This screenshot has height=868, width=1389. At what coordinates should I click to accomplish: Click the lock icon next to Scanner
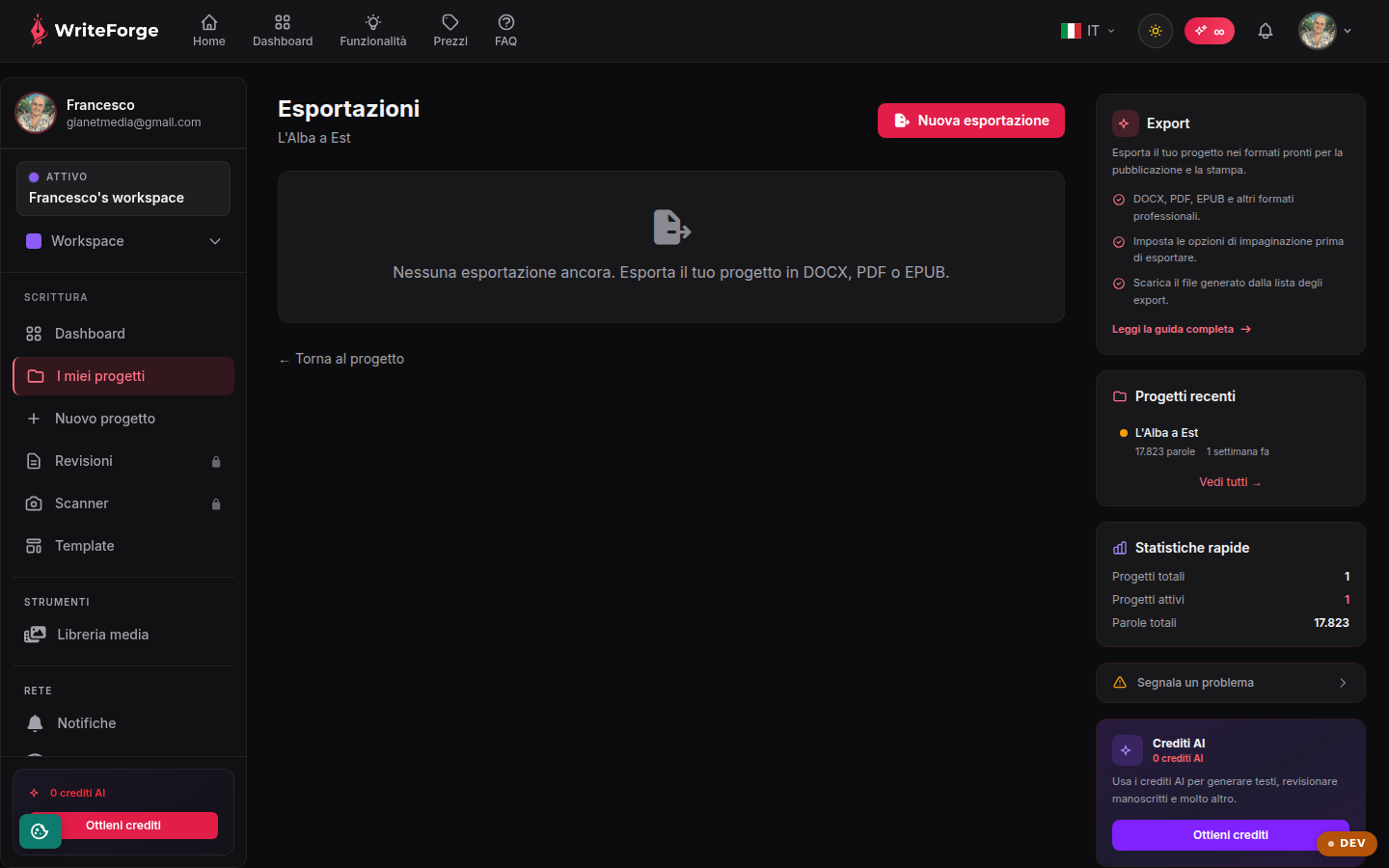pyautogui.click(x=216, y=504)
